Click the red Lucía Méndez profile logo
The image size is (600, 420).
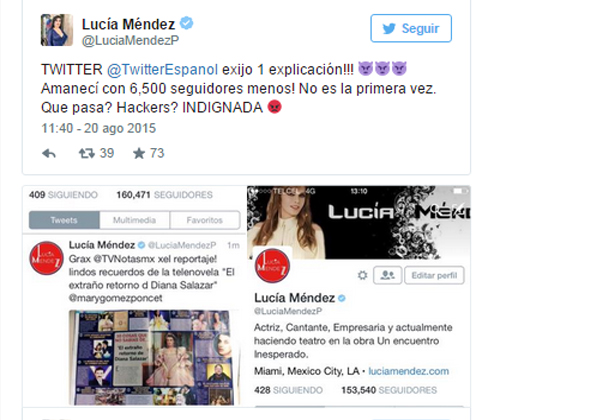coord(272,265)
